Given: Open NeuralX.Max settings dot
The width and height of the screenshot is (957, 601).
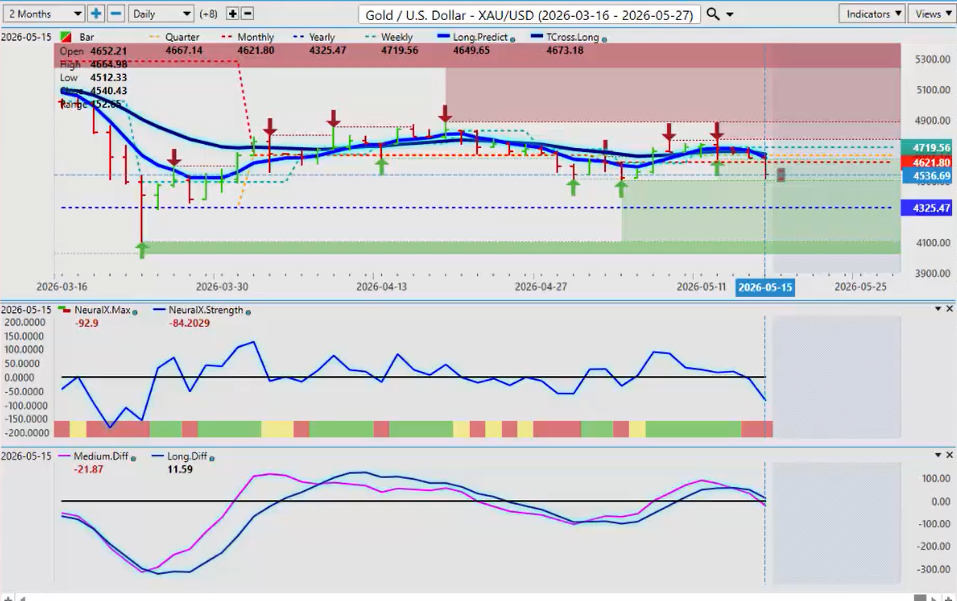Looking at the screenshot, I should tap(135, 312).
